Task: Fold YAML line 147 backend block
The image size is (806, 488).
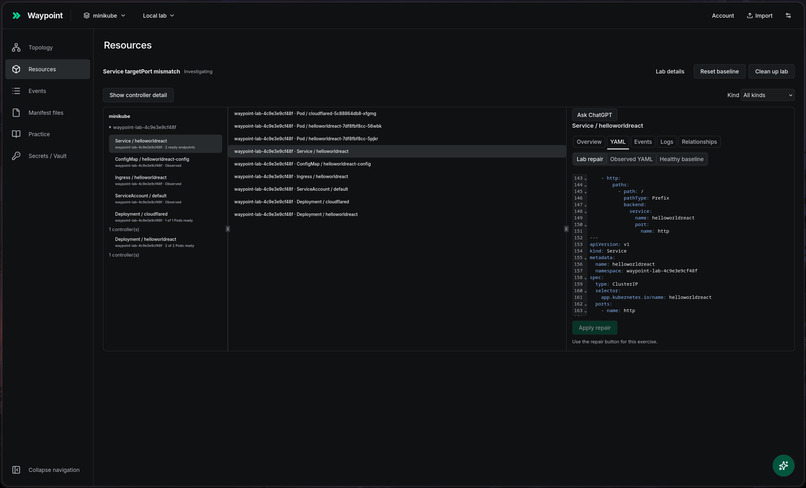Action: click(x=585, y=205)
